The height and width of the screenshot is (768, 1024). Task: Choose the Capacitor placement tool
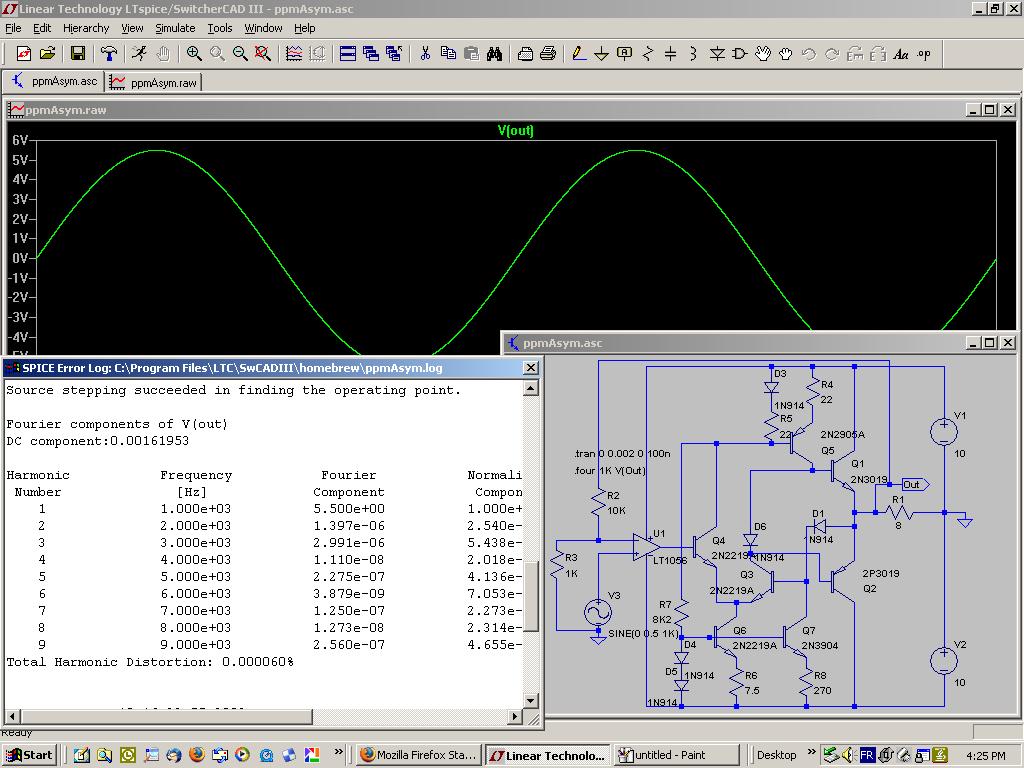(670, 54)
